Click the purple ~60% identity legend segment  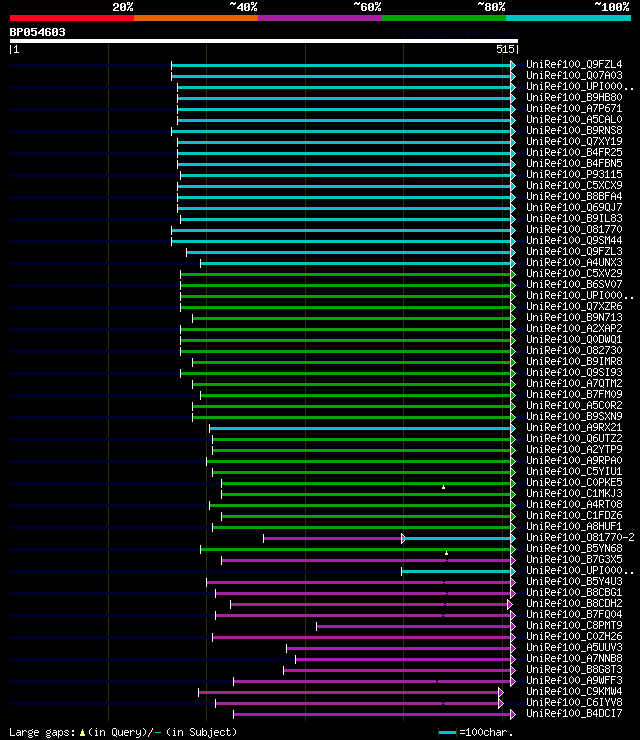tap(320, 18)
